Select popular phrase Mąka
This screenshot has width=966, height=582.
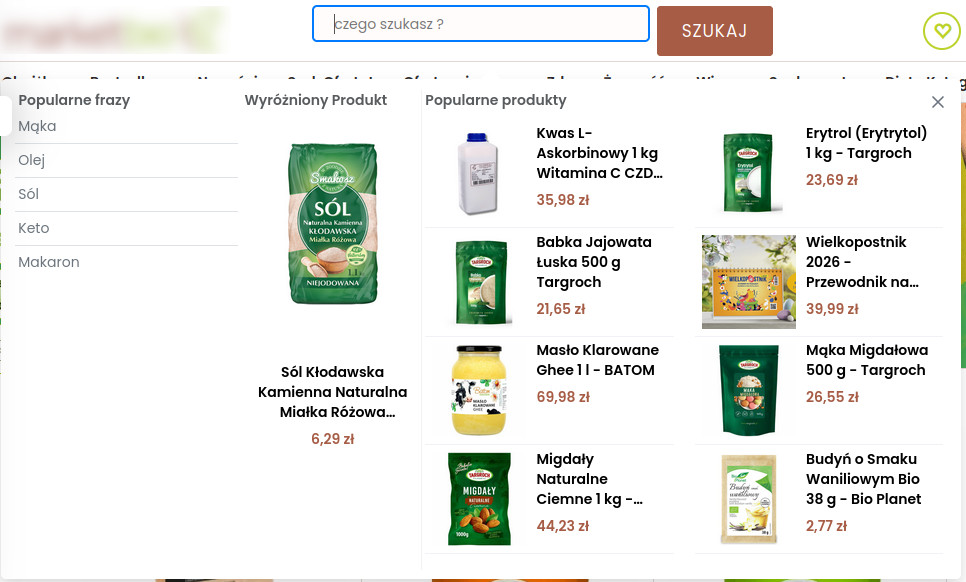pyautogui.click(x=37, y=126)
